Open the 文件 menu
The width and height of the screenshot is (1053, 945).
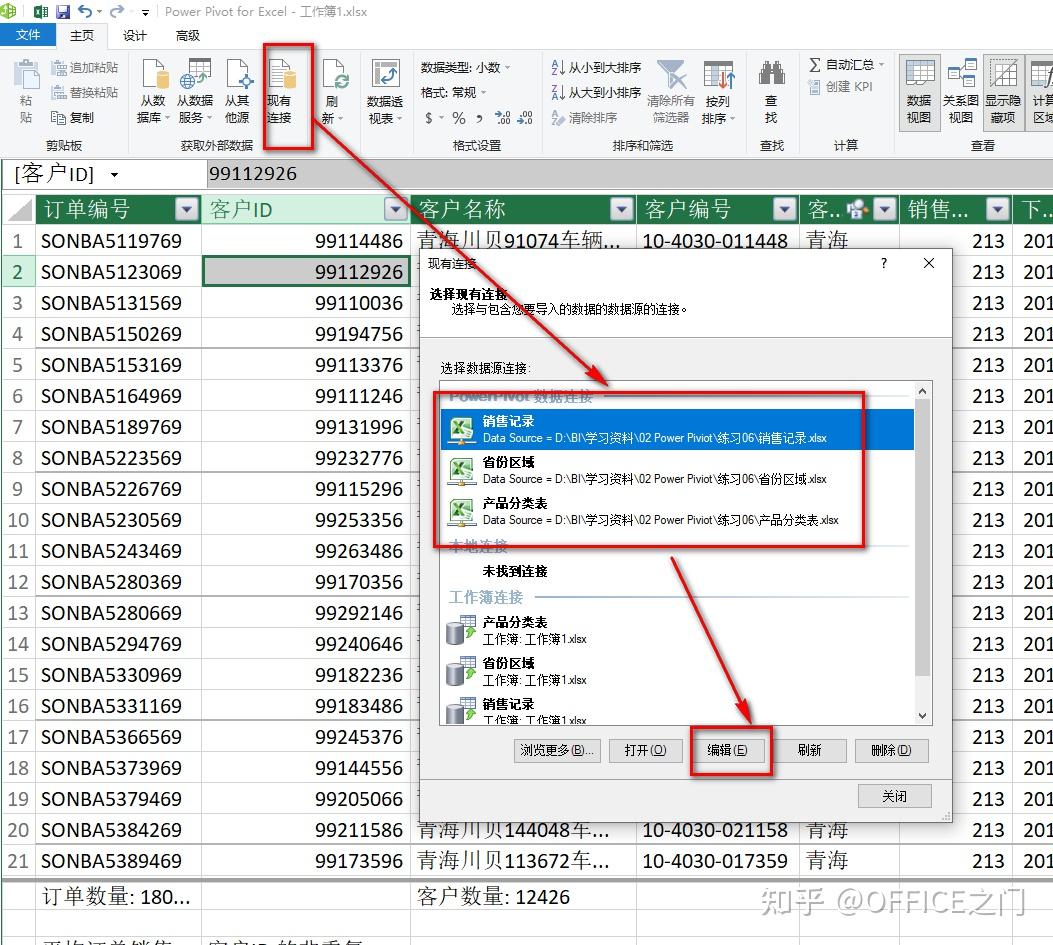(x=28, y=35)
